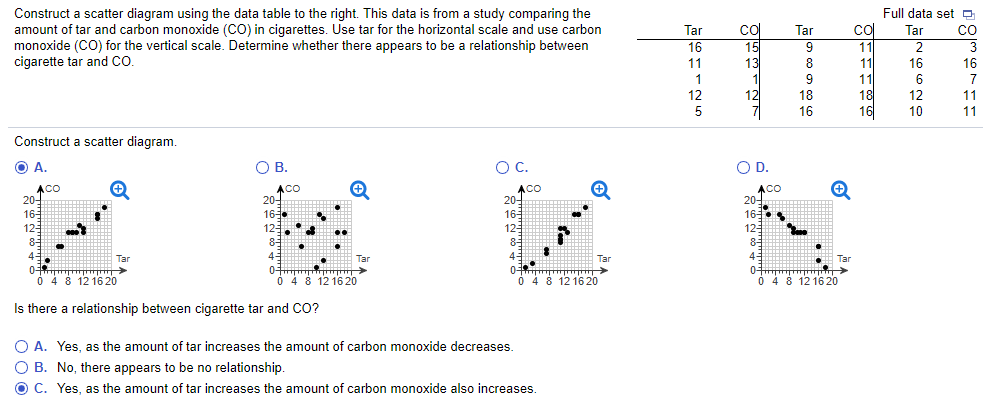Click the first Tar column header
The width and height of the screenshot is (987, 411).
click(693, 30)
